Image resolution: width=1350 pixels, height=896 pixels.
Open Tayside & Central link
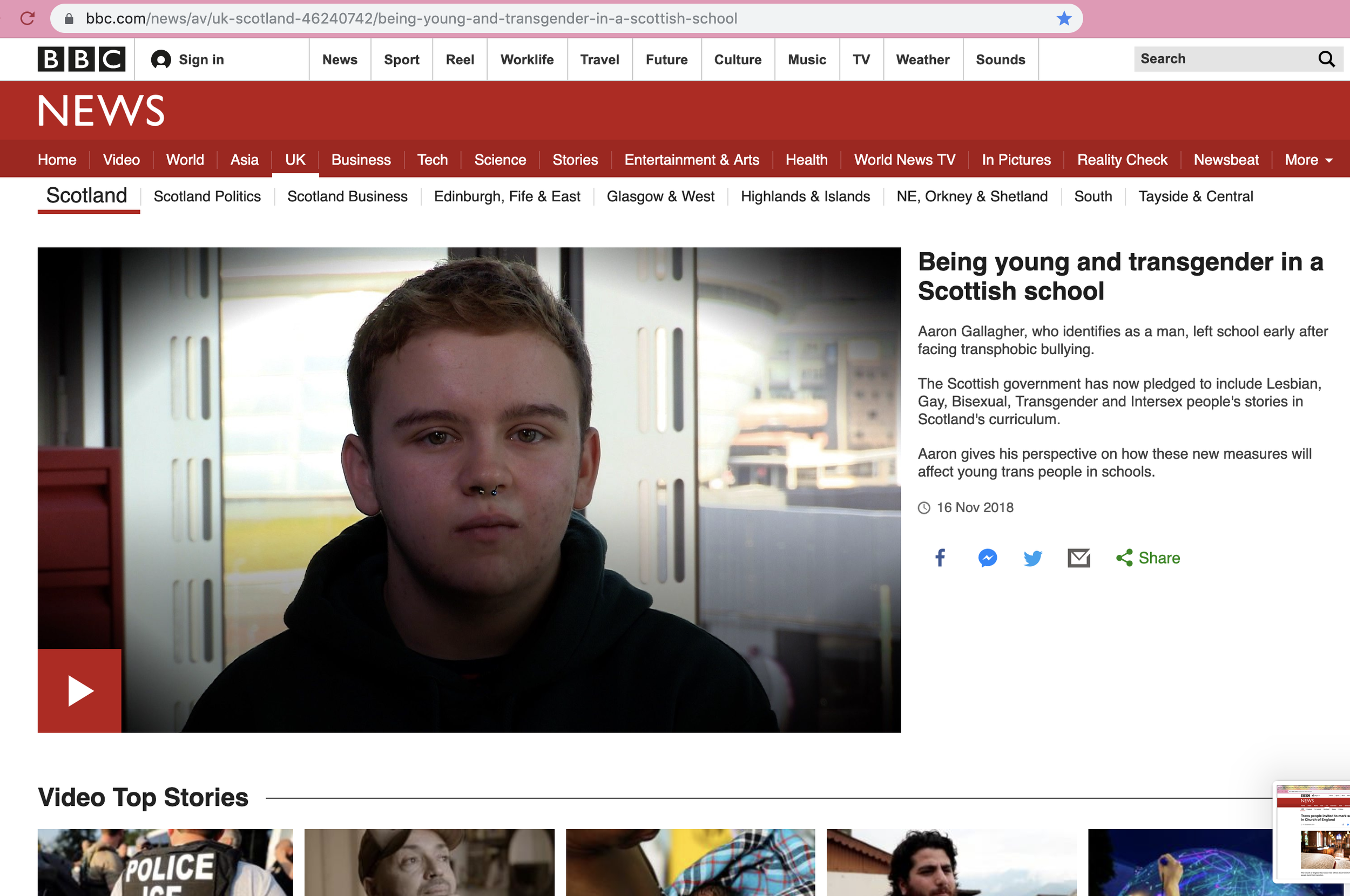1196,196
